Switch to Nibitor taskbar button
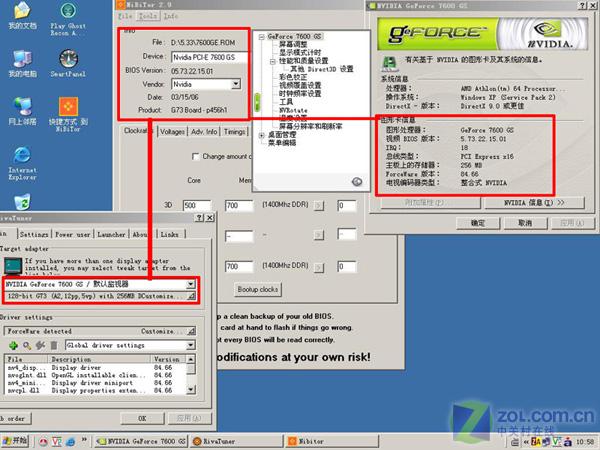Screen dimensions: 600x450 point(332,442)
